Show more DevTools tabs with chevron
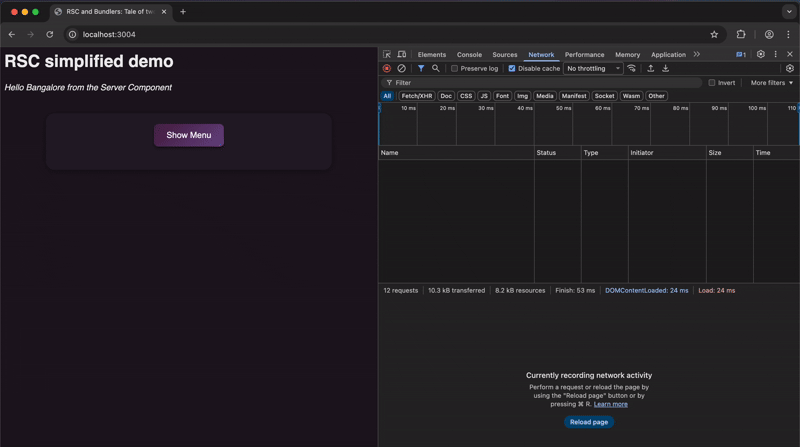The width and height of the screenshot is (800, 447). coord(697,55)
